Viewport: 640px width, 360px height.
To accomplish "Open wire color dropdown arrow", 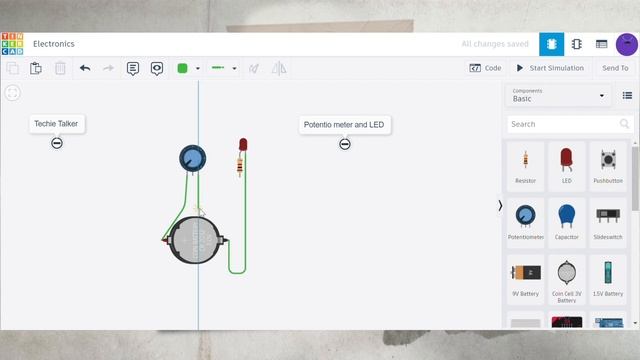I will click(198, 69).
